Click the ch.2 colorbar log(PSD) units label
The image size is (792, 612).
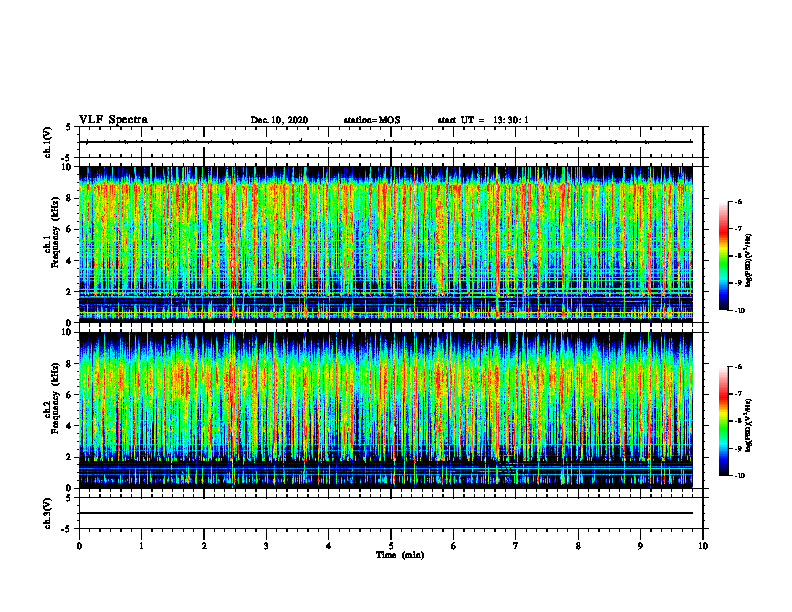[x=750, y=426]
